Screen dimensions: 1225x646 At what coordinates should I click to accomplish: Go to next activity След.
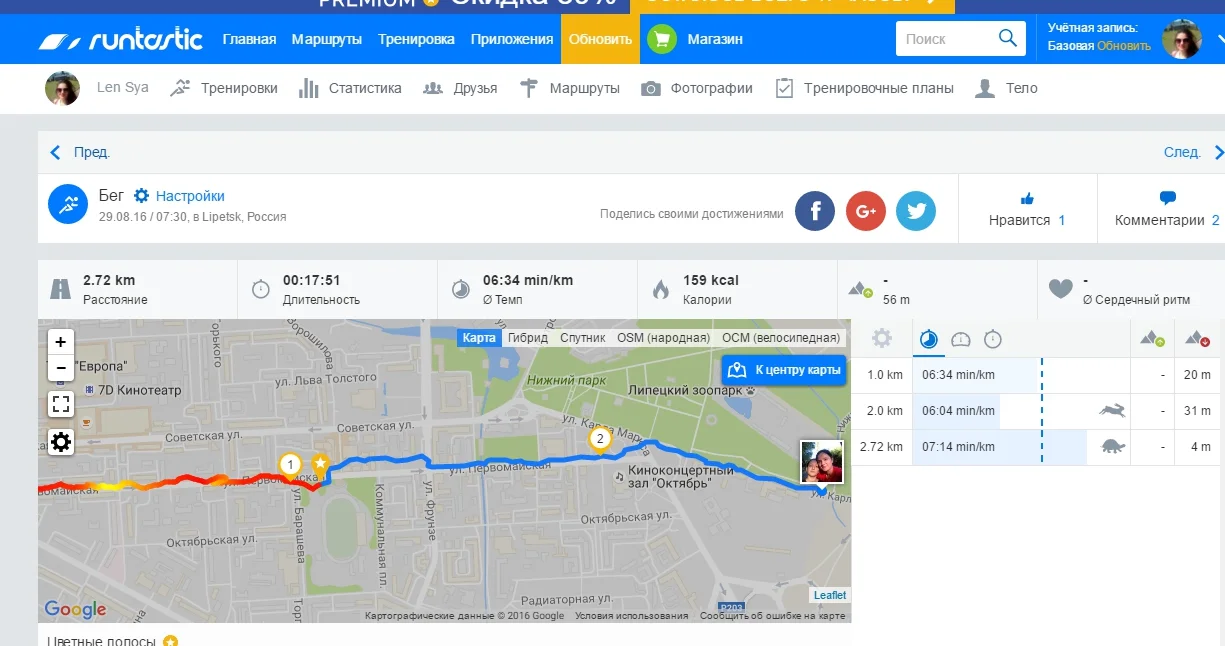pyautogui.click(x=1193, y=153)
